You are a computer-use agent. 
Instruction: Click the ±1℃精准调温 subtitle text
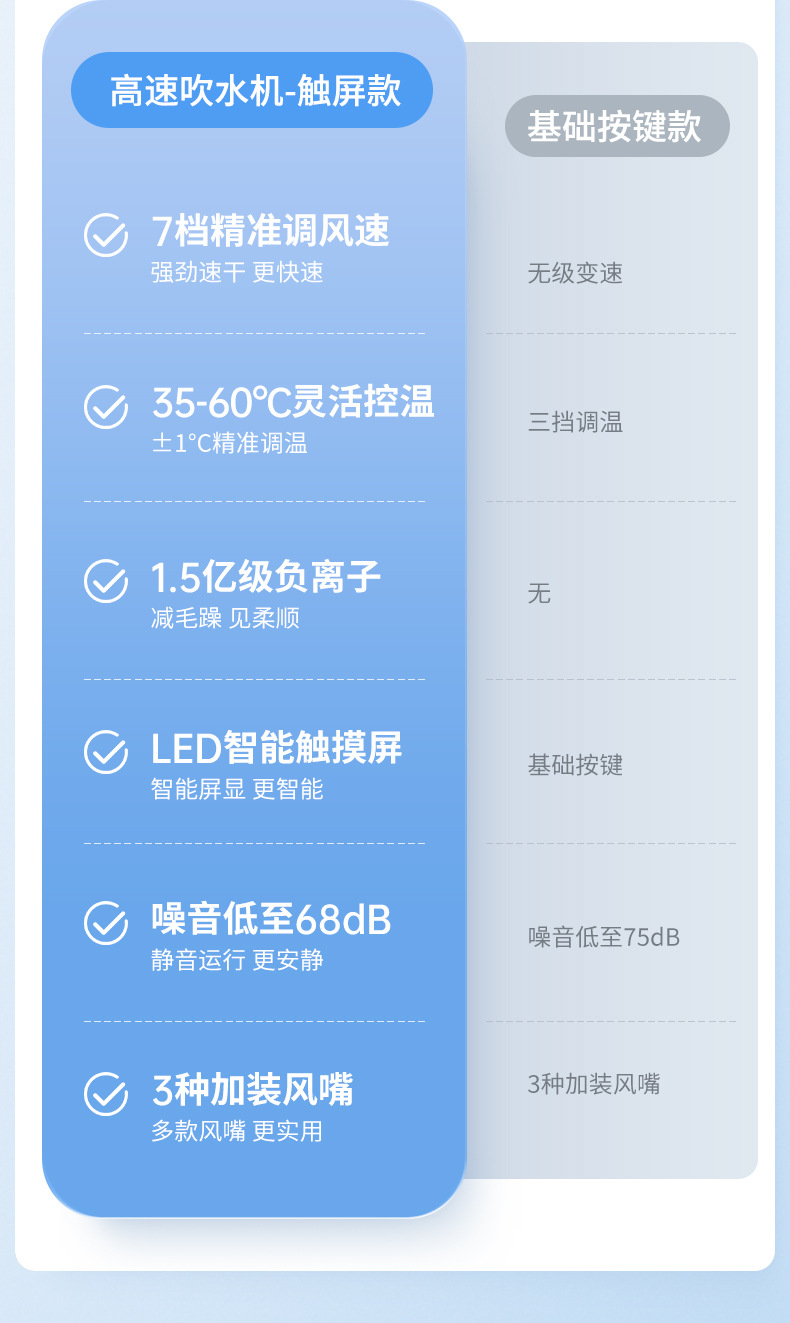pos(229,444)
